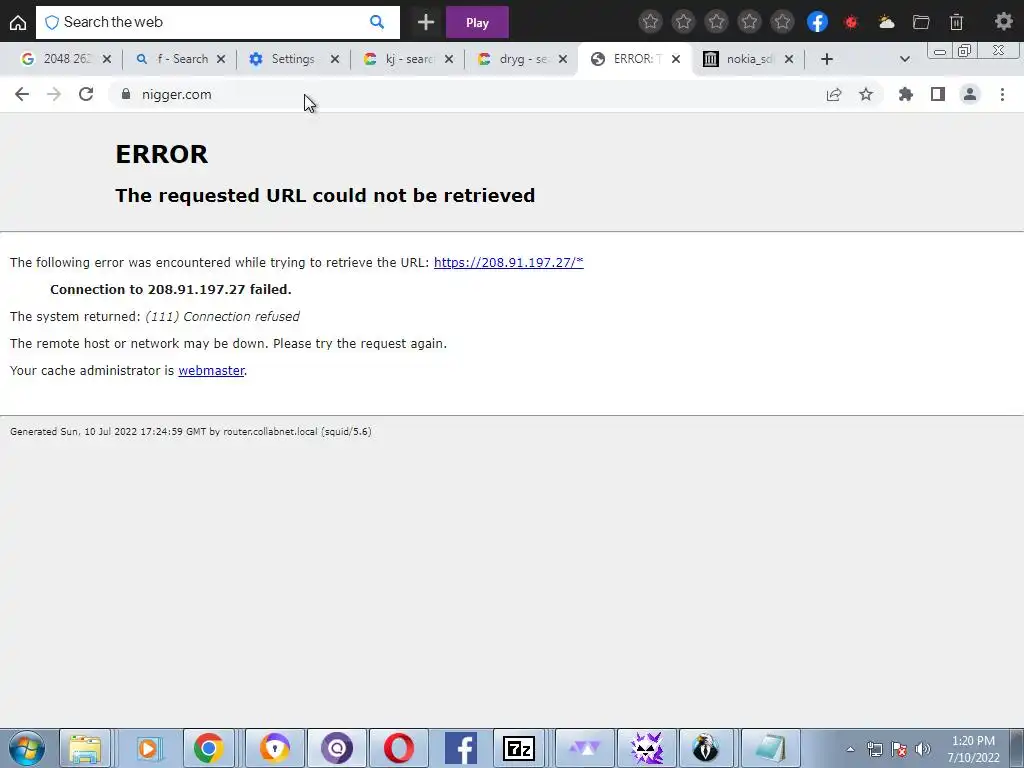
Task: Open the purple triangles taskbar app
Action: (584, 748)
